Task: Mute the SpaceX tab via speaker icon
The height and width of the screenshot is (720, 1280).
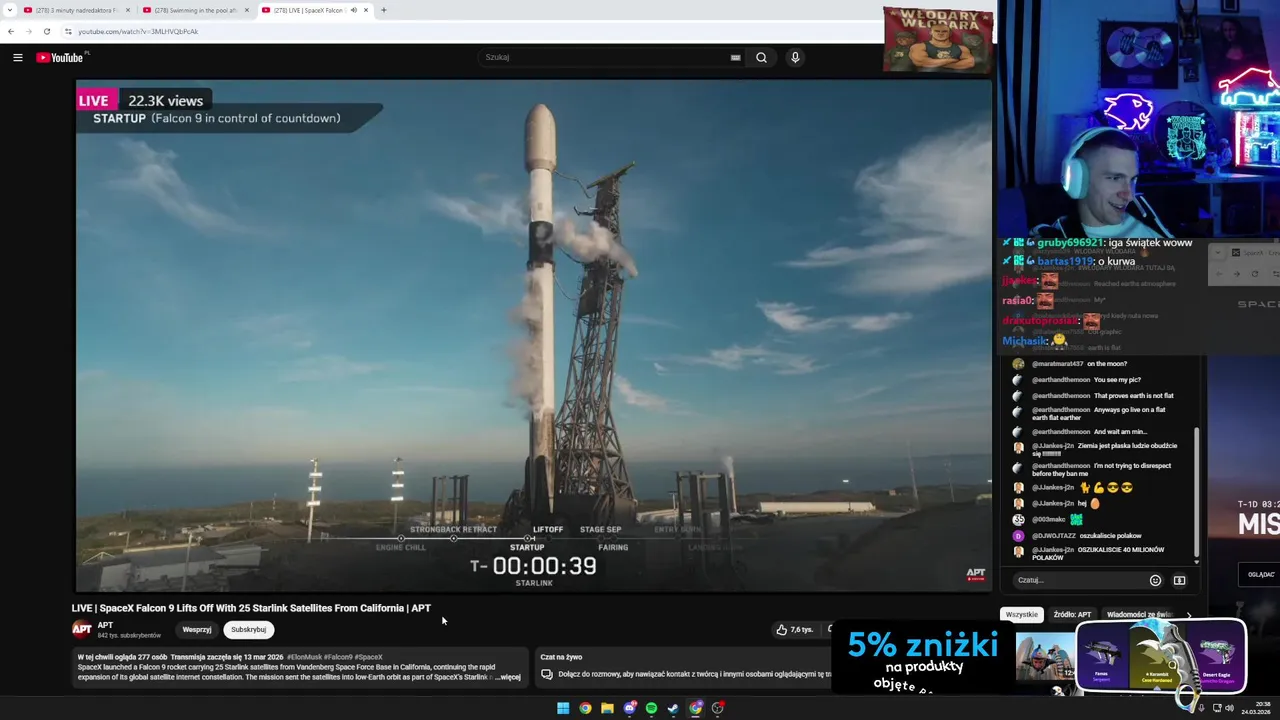Action: pyautogui.click(x=353, y=10)
